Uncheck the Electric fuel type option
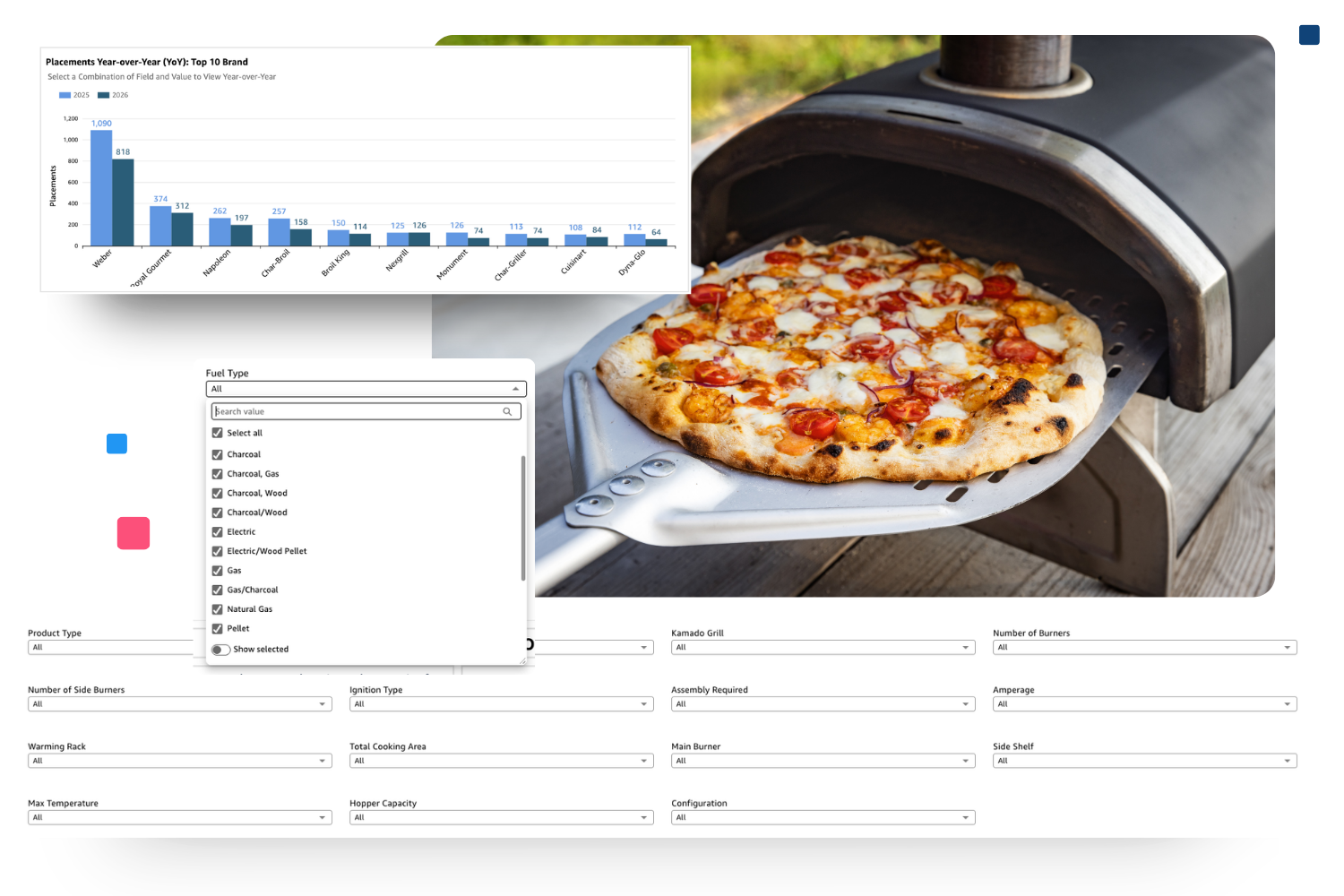 [x=218, y=531]
